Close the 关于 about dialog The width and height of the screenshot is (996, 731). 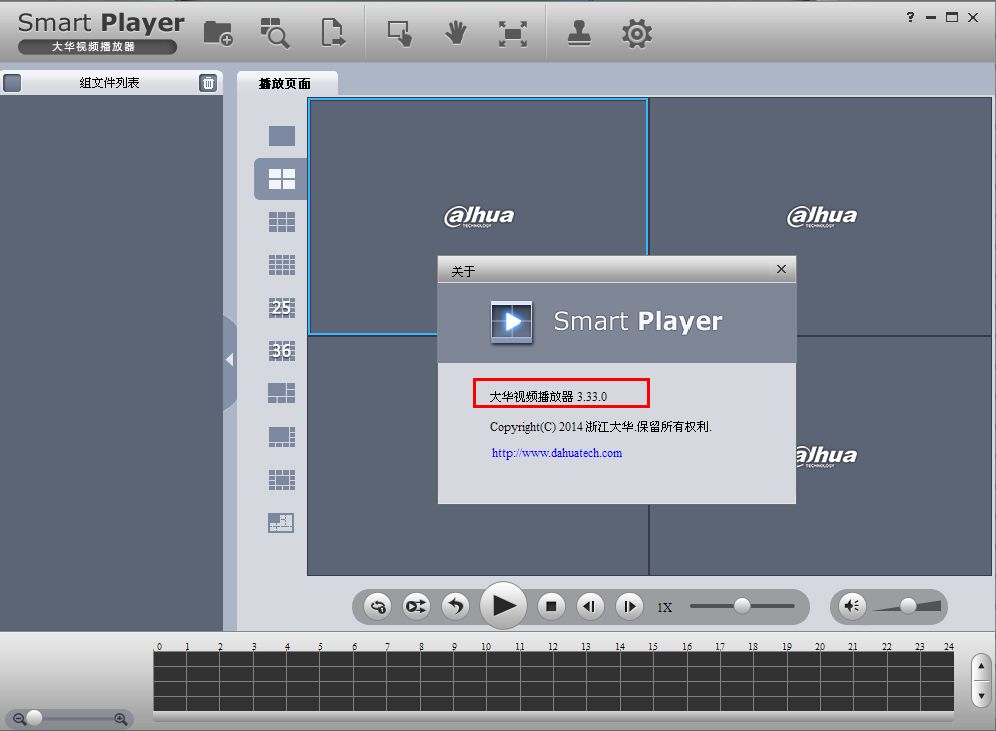point(781,269)
